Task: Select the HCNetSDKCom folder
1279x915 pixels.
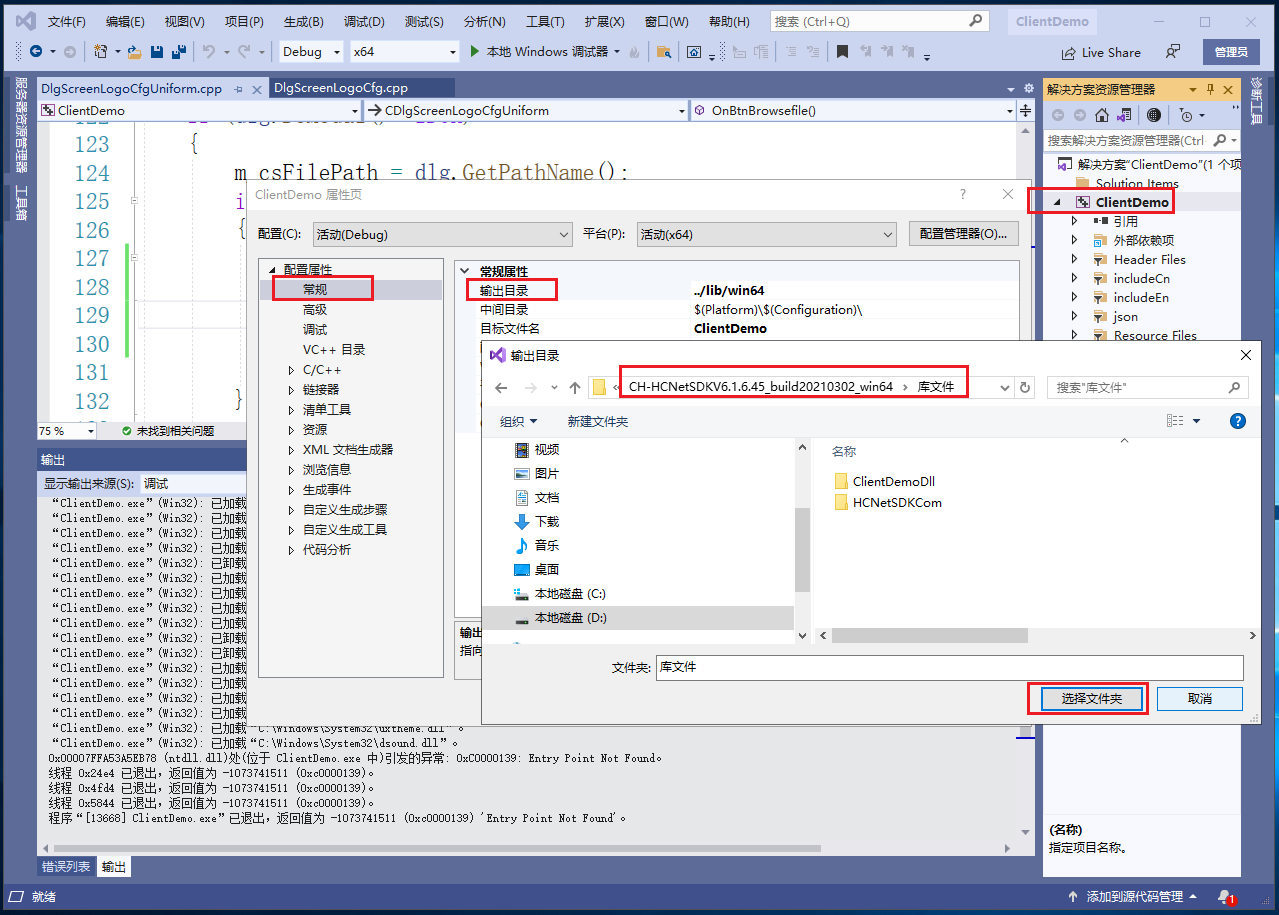Action: pyautogui.click(x=887, y=503)
